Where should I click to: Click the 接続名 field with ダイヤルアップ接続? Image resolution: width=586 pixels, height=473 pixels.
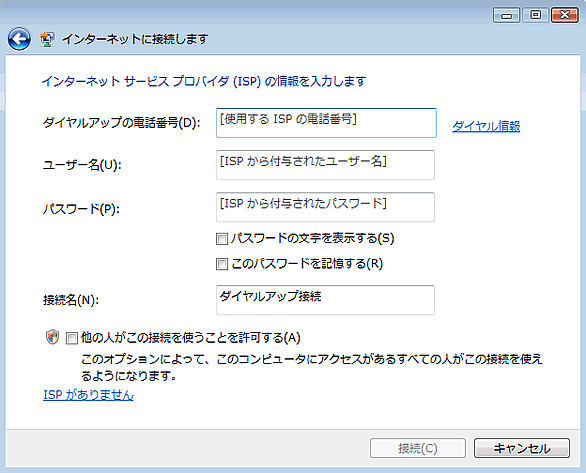pyautogui.click(x=325, y=300)
